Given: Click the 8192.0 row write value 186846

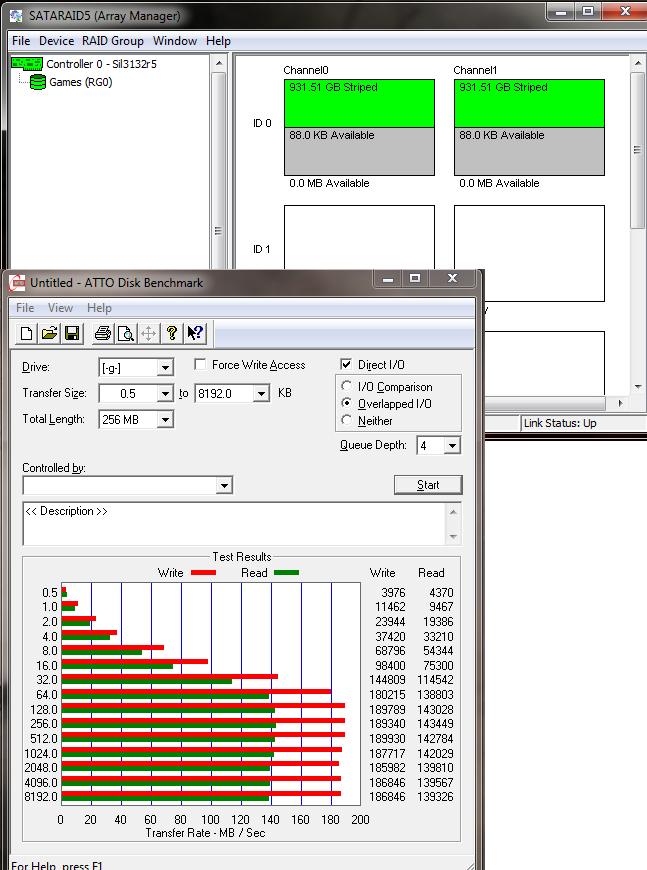Looking at the screenshot, I should click(x=387, y=797).
